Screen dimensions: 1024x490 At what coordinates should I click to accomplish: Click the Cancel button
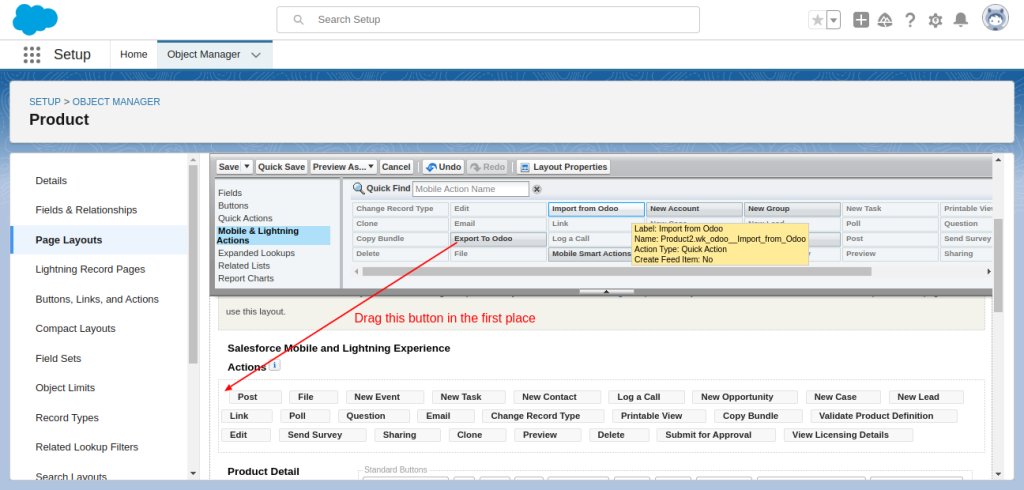[396, 167]
